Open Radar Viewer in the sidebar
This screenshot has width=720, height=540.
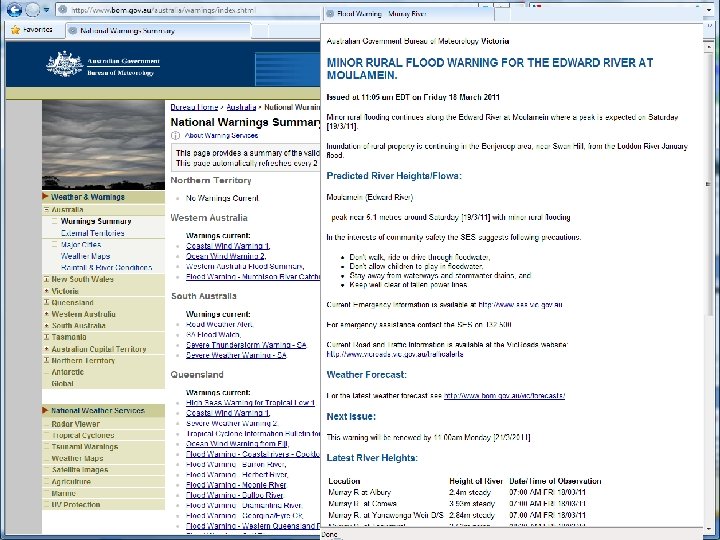pos(75,424)
